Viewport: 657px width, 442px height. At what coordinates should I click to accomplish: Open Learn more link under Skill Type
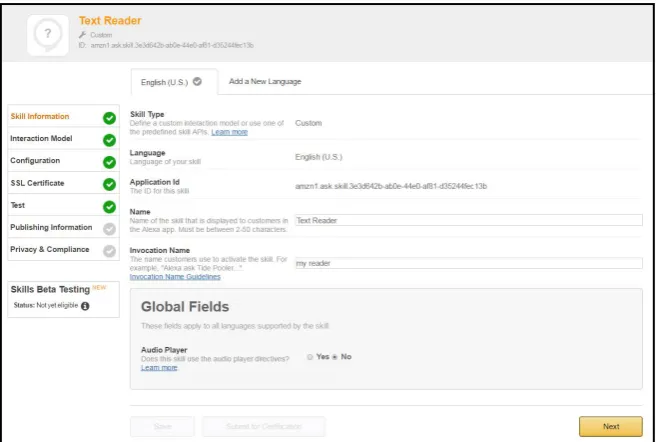(x=229, y=132)
